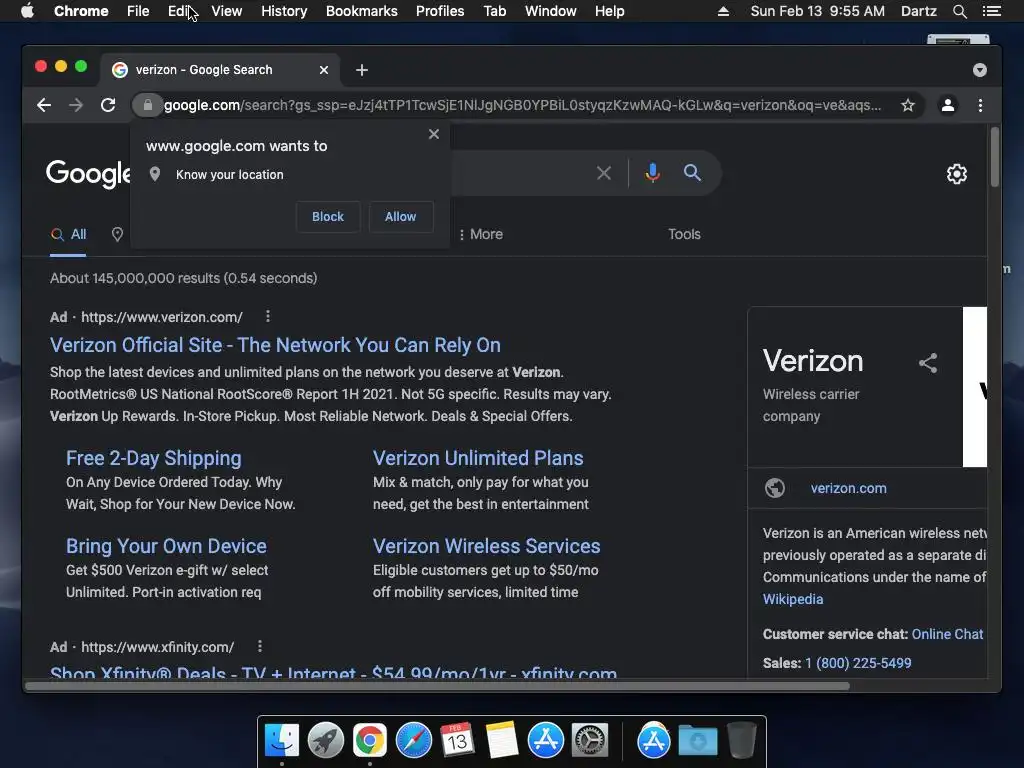Open Spotlight search in menu bar
Image resolution: width=1024 pixels, height=768 pixels.
tap(959, 11)
